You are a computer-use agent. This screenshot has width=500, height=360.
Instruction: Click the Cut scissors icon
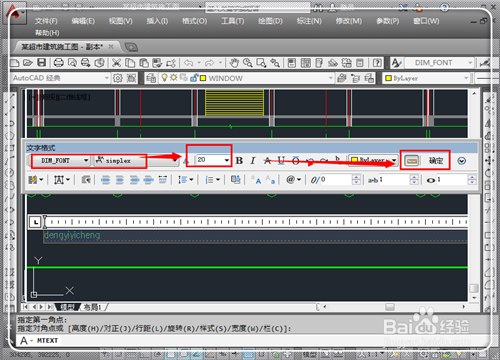(x=116, y=63)
